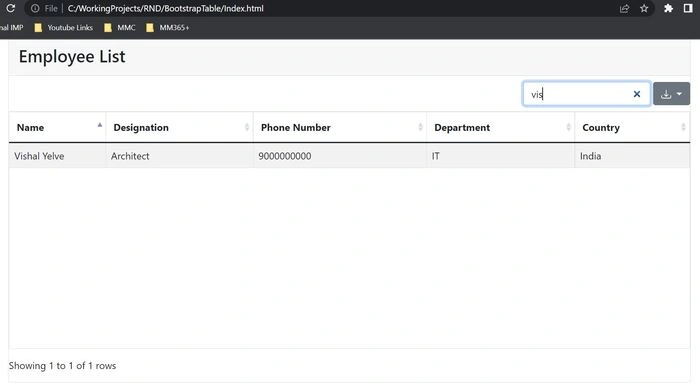
Task: Open the MM365+ bookmark folder
Action: [x=167, y=28]
